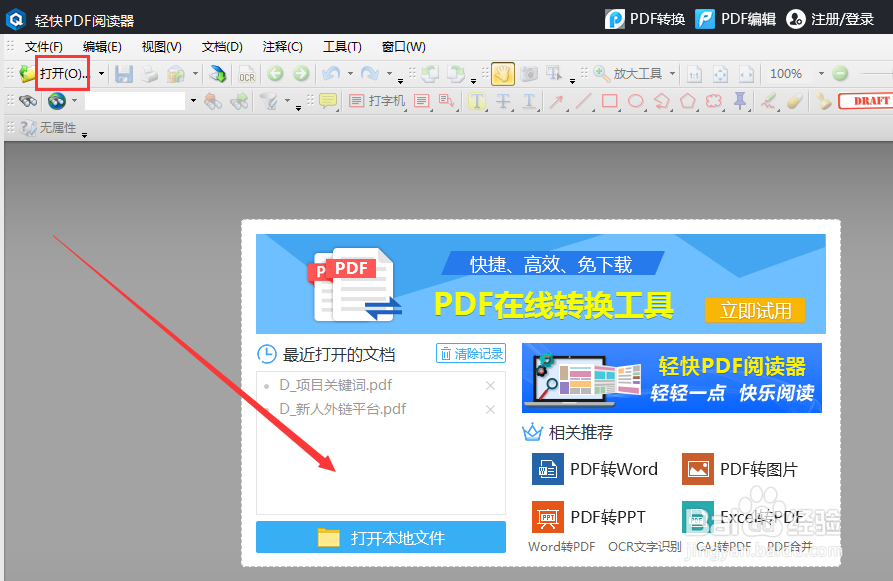Image resolution: width=893 pixels, height=581 pixels.
Task: Click the Redo icon
Action: point(370,73)
